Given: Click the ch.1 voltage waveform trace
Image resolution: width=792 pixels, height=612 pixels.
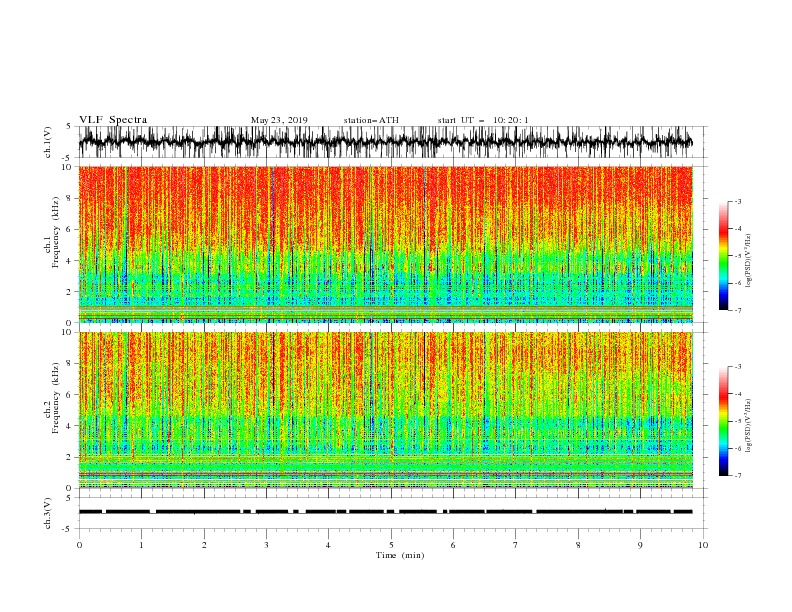Looking at the screenshot, I should [385, 142].
